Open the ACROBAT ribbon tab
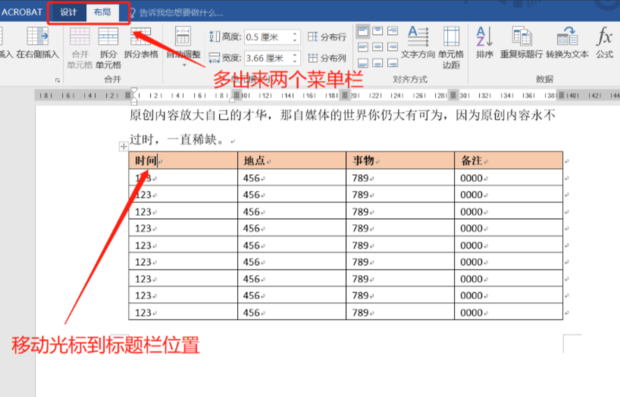Viewport: 620px width, 397px height. (x=21, y=12)
